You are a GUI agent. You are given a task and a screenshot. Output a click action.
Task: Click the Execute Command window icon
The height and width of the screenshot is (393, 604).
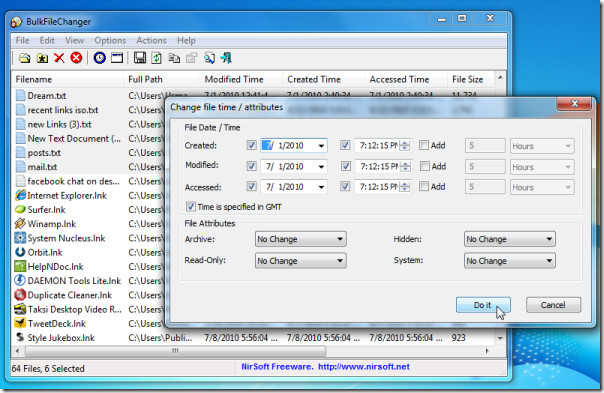[117, 58]
